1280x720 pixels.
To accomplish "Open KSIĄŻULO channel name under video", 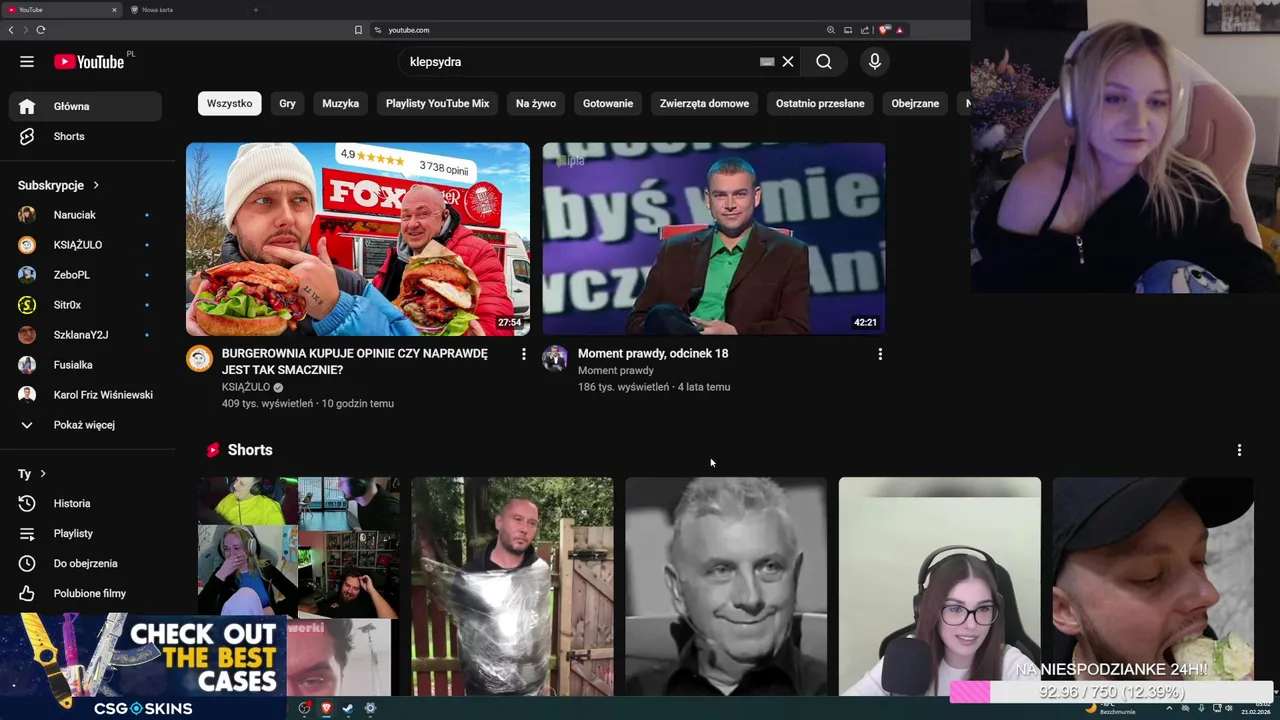I will pyautogui.click(x=246, y=387).
